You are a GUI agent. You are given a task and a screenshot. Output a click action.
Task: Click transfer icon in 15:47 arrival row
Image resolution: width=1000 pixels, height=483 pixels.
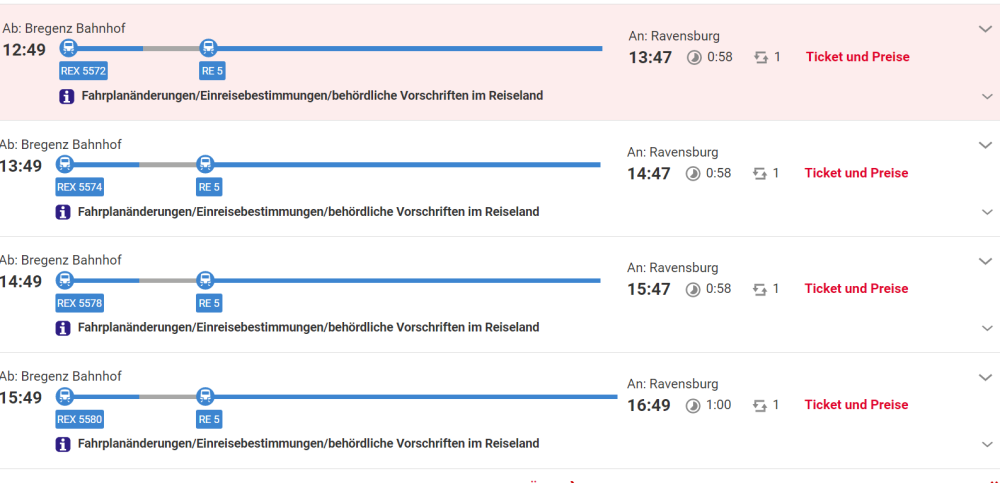[760, 290]
